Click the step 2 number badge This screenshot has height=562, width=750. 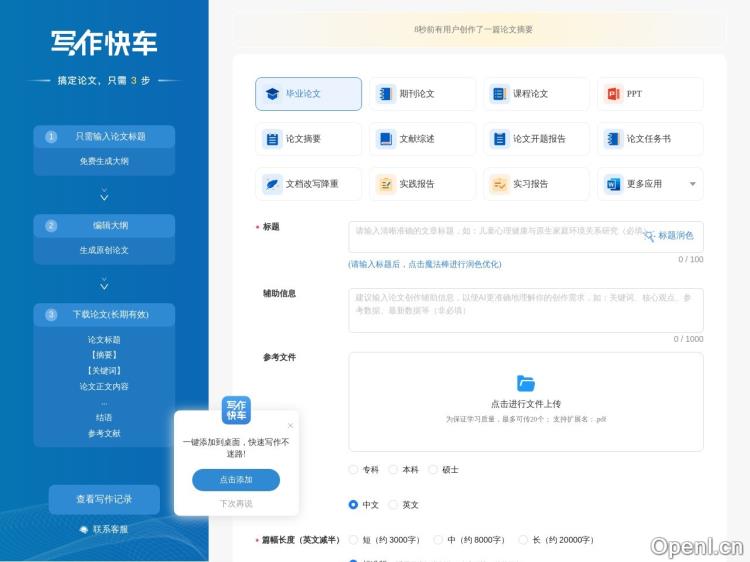click(51, 226)
